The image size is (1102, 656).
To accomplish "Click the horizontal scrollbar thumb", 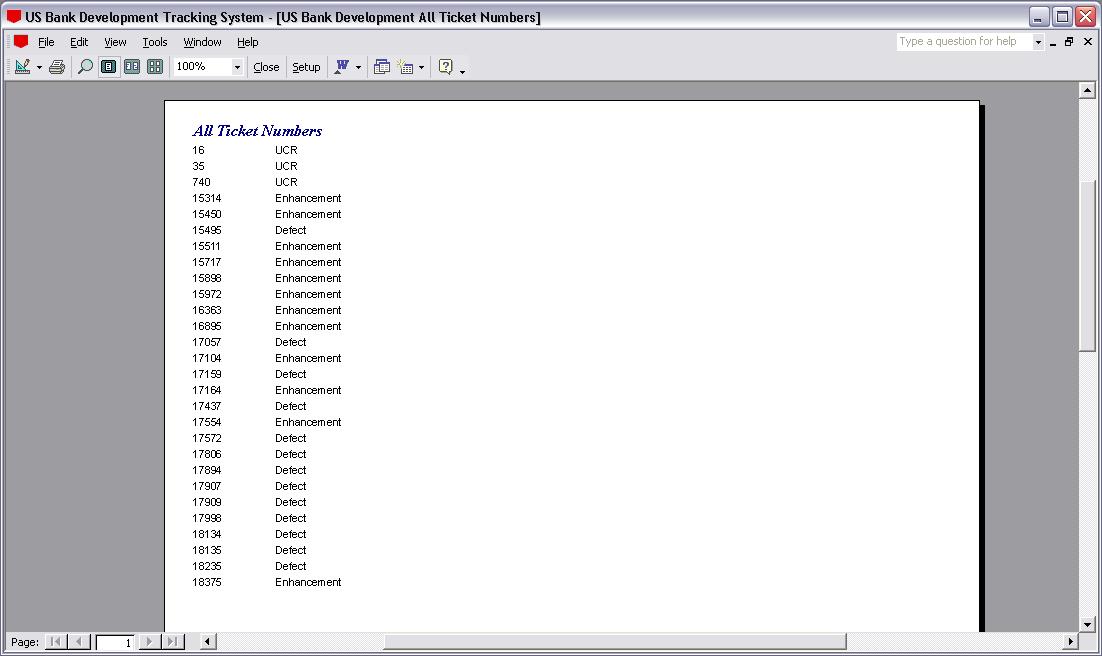I will point(614,641).
